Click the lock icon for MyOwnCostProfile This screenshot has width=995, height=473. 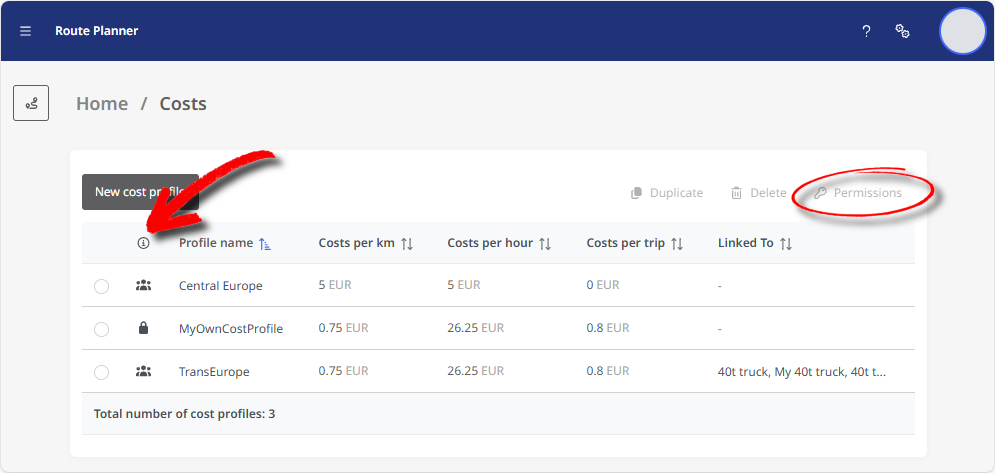(143, 328)
